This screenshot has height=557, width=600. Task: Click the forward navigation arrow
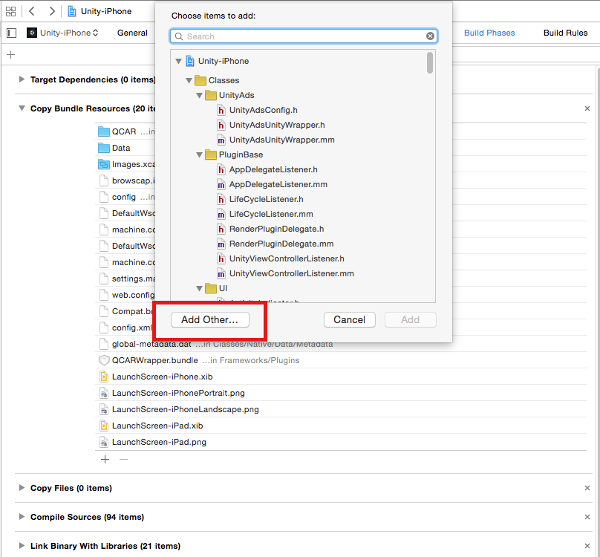pos(51,11)
